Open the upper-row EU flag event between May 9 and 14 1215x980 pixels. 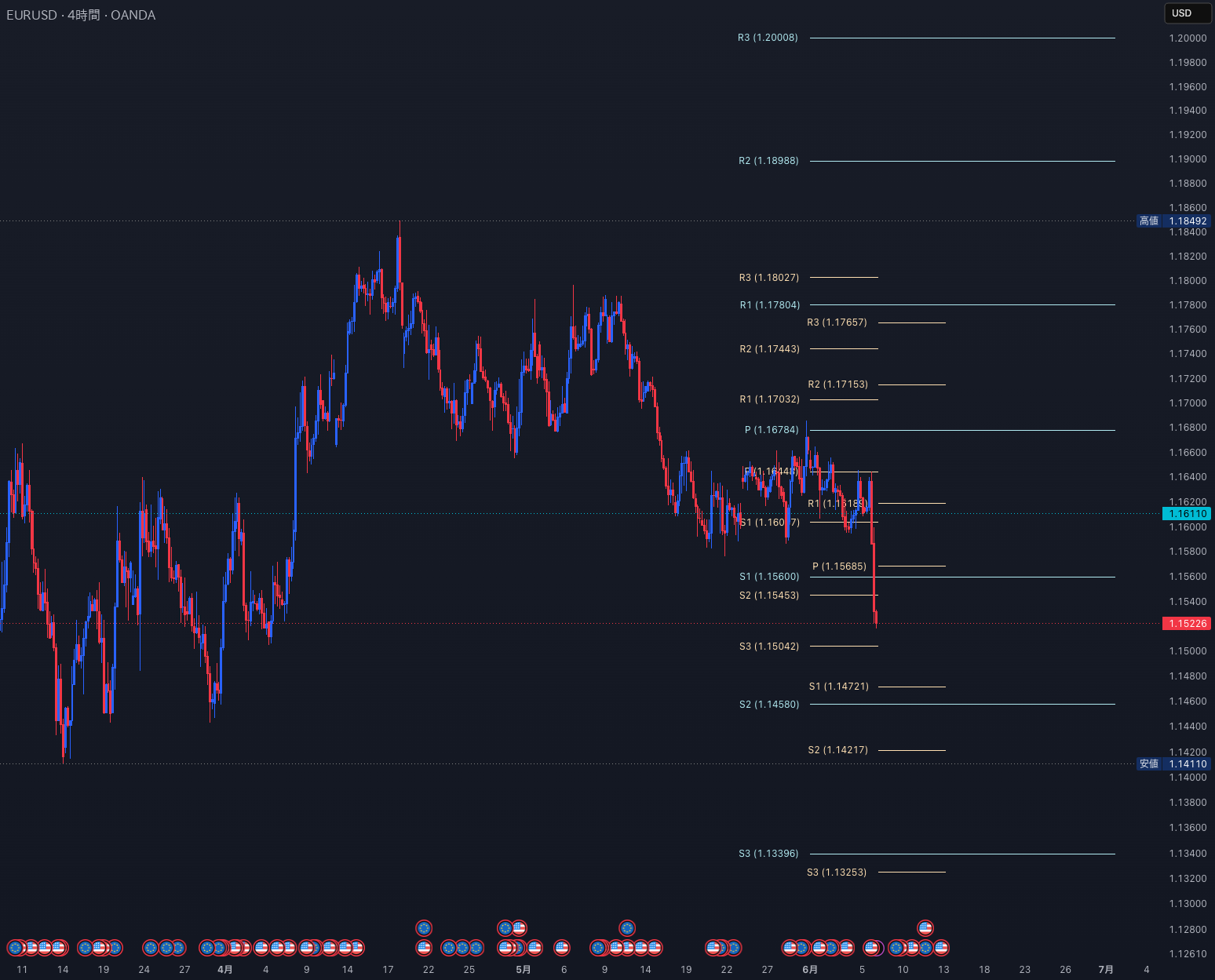(626, 928)
